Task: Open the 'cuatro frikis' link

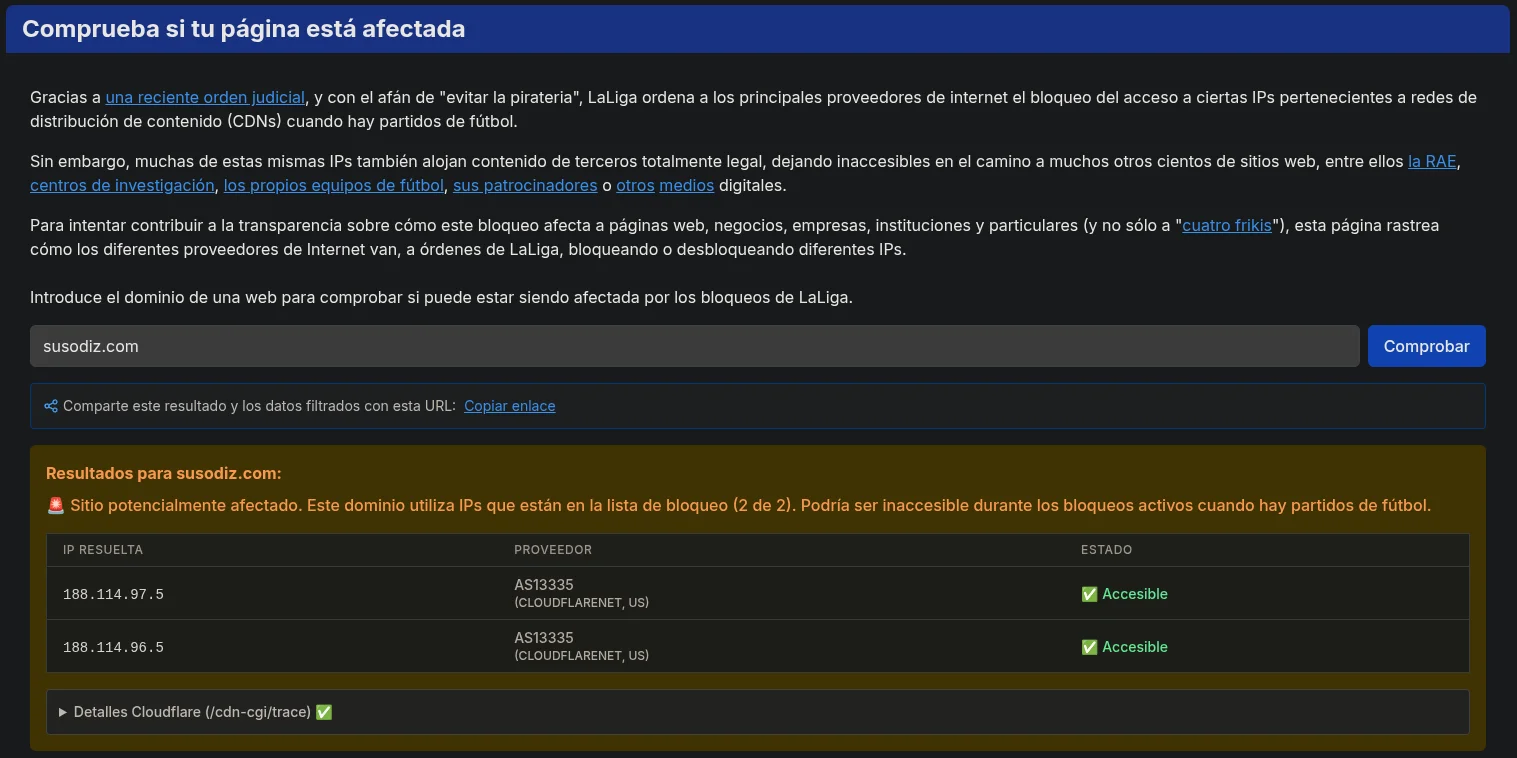Action: 1227,225
